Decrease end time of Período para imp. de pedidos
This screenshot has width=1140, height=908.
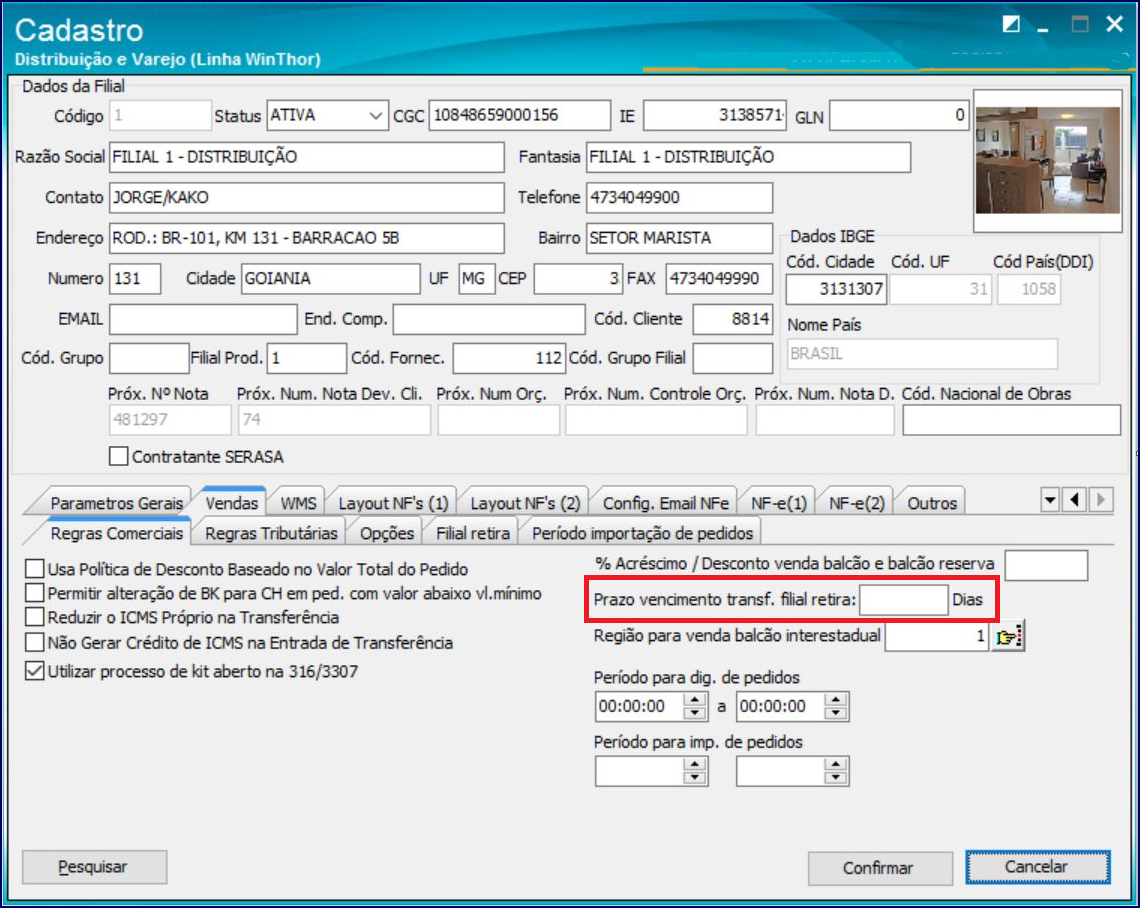pos(836,778)
